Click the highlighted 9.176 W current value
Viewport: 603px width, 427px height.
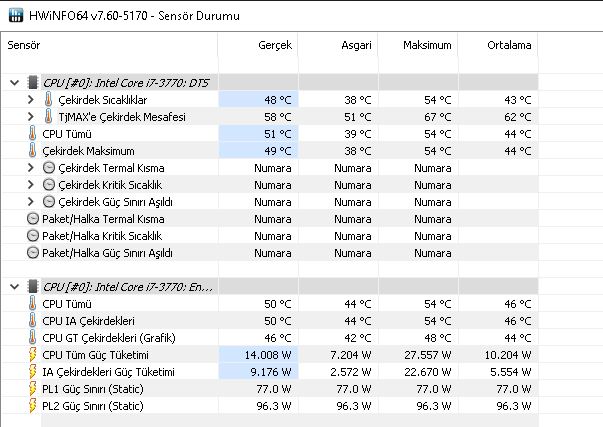[271, 372]
